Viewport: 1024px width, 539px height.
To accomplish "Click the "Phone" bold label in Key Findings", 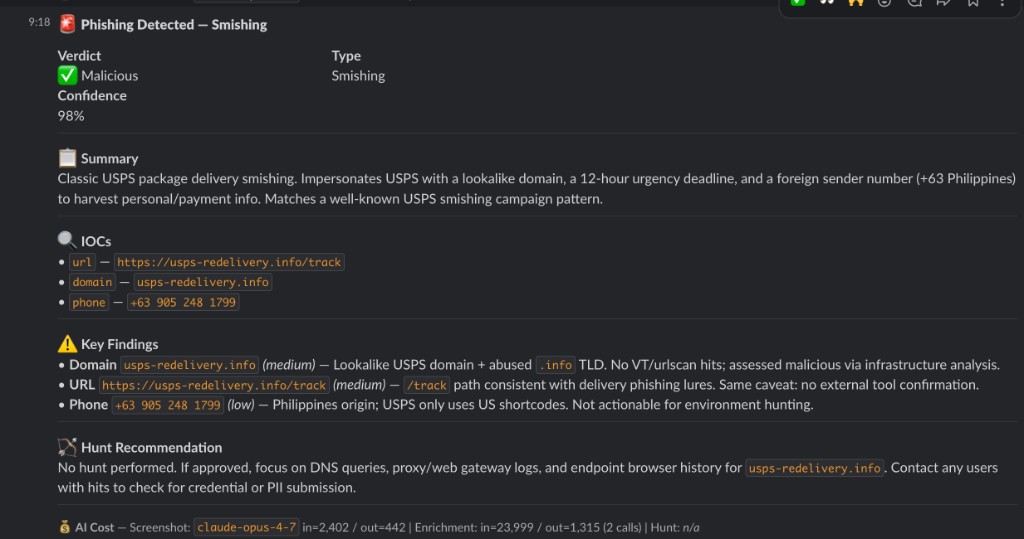I will (x=88, y=404).
